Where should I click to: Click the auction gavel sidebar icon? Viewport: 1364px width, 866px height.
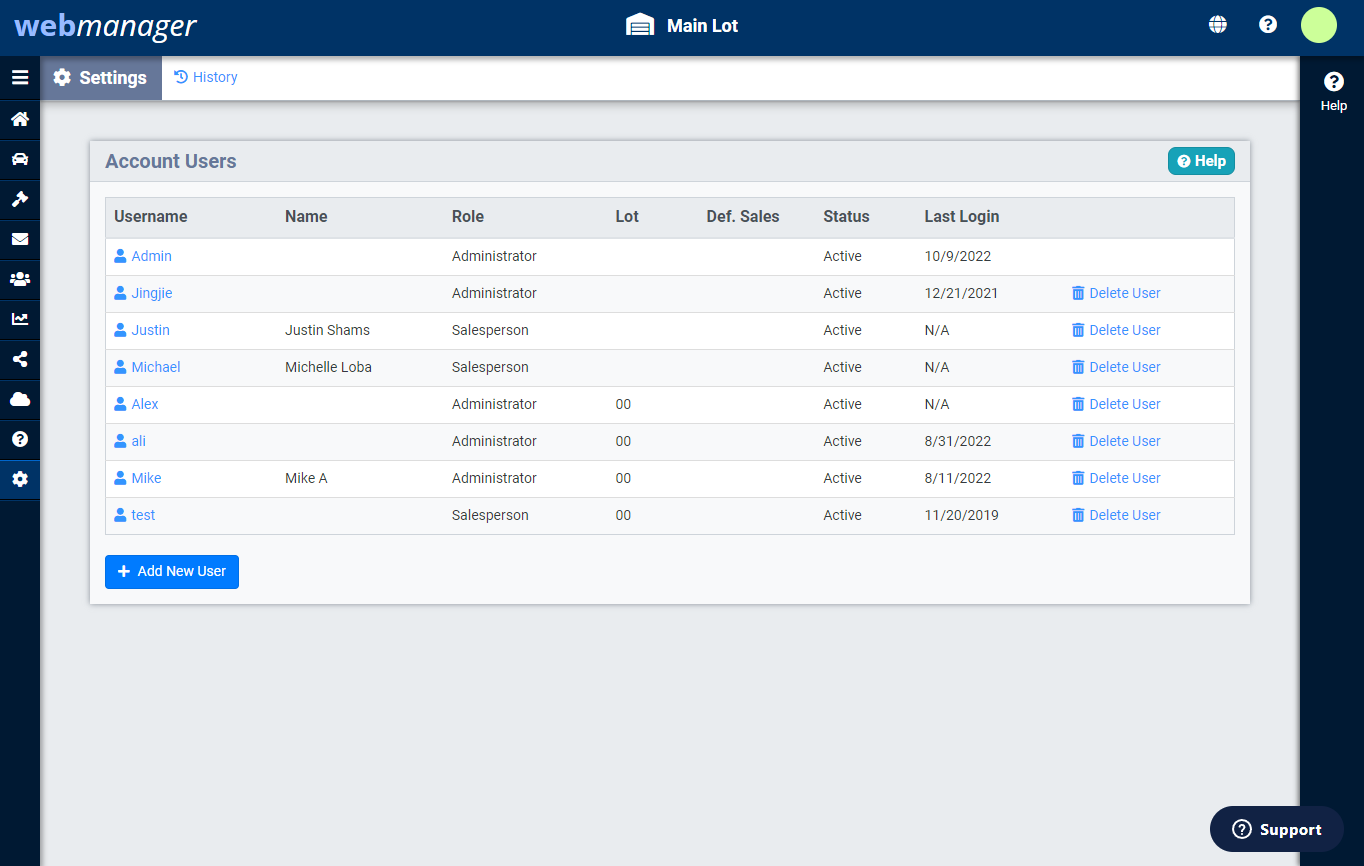click(20, 200)
